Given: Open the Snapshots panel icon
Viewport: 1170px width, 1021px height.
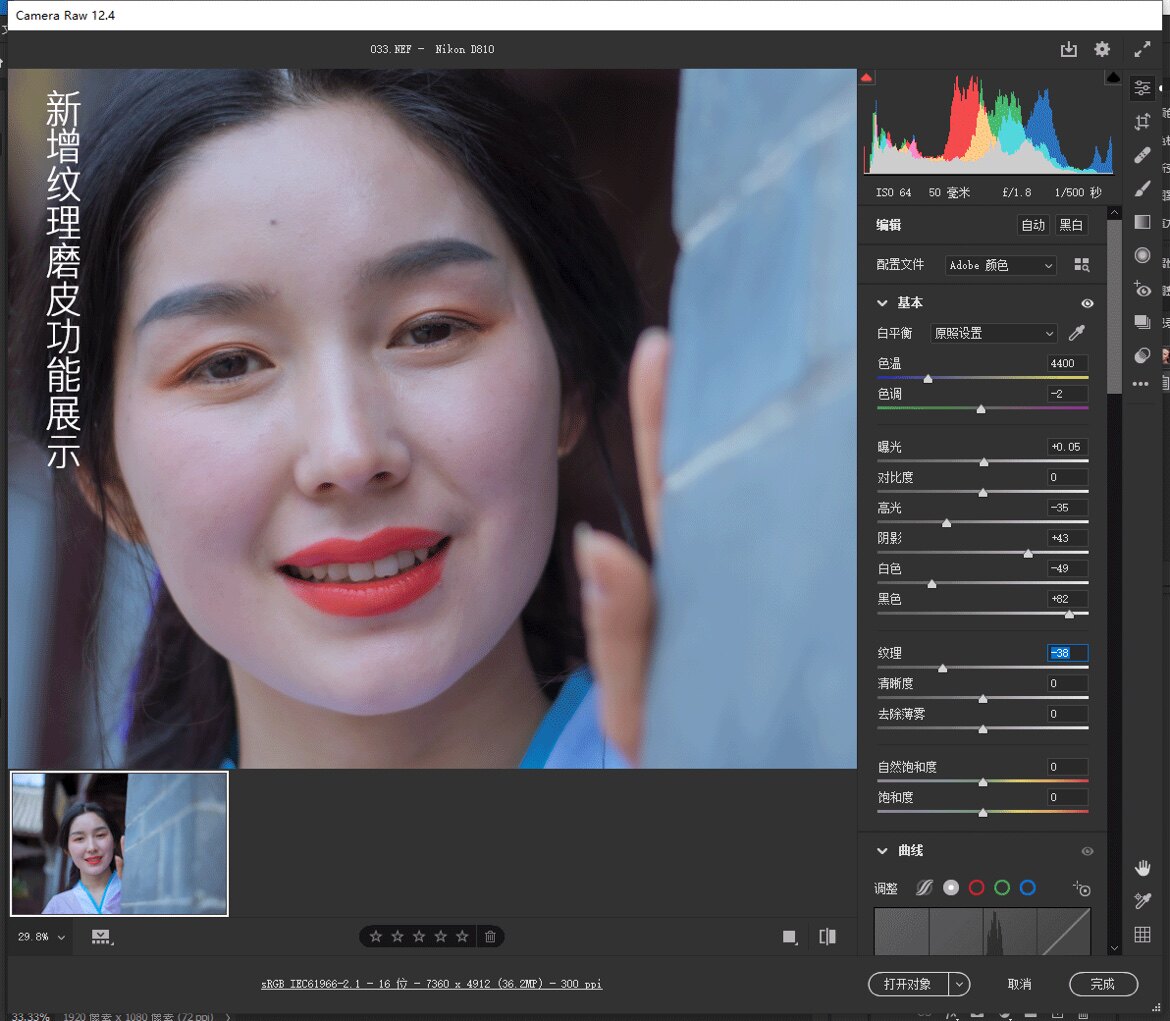Looking at the screenshot, I should pos(1142,322).
